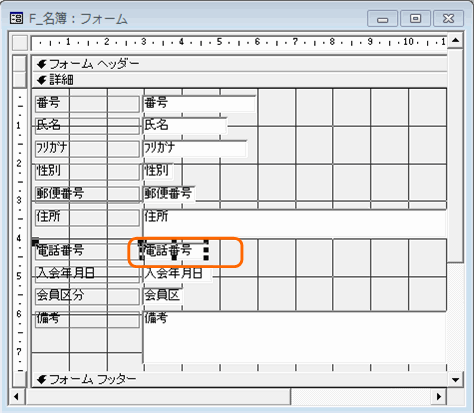Select the 住所 text box field

295,223
